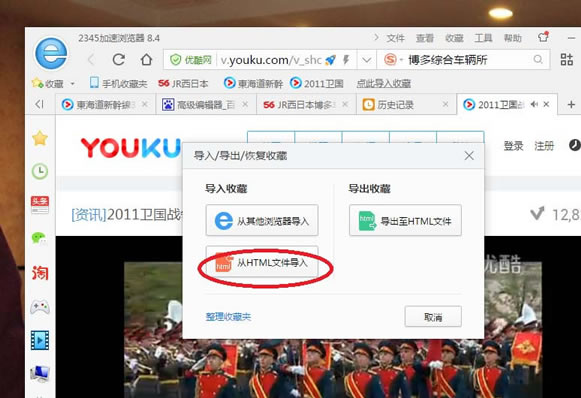Open the Taobao sidebar icon
This screenshot has width=581, height=398.
tap(40, 273)
